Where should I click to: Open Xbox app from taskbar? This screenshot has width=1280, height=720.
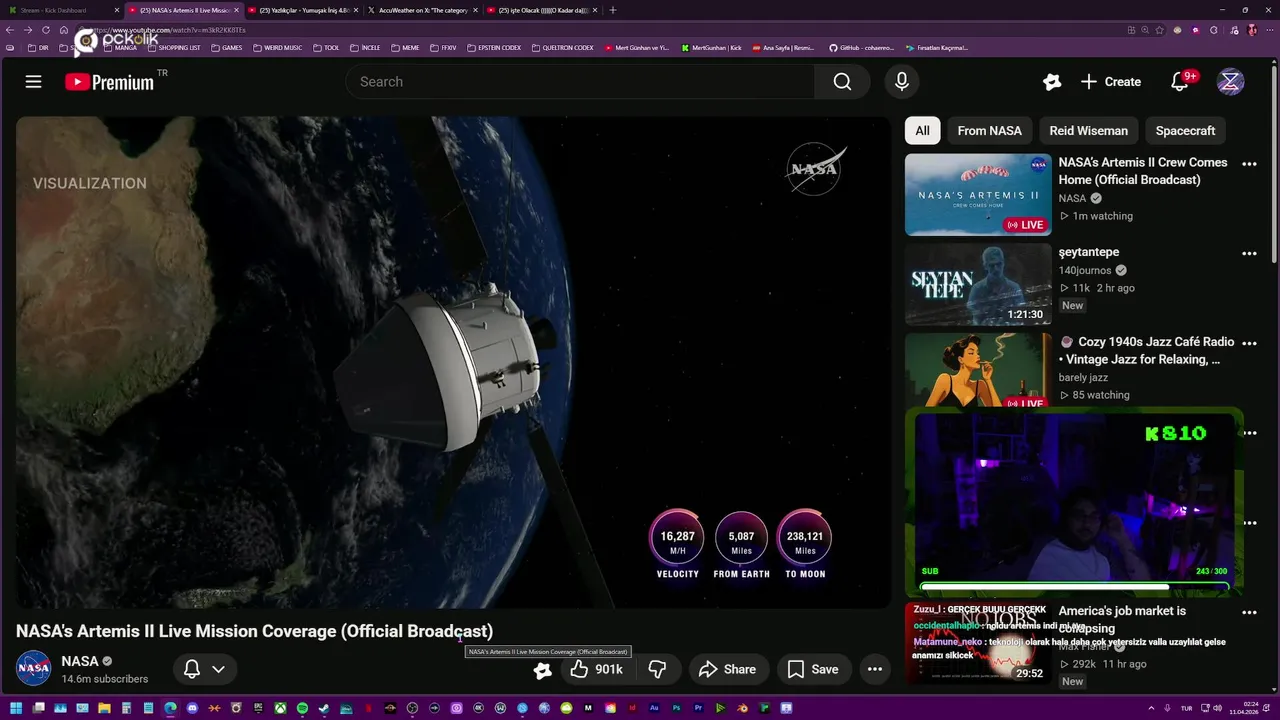280,708
